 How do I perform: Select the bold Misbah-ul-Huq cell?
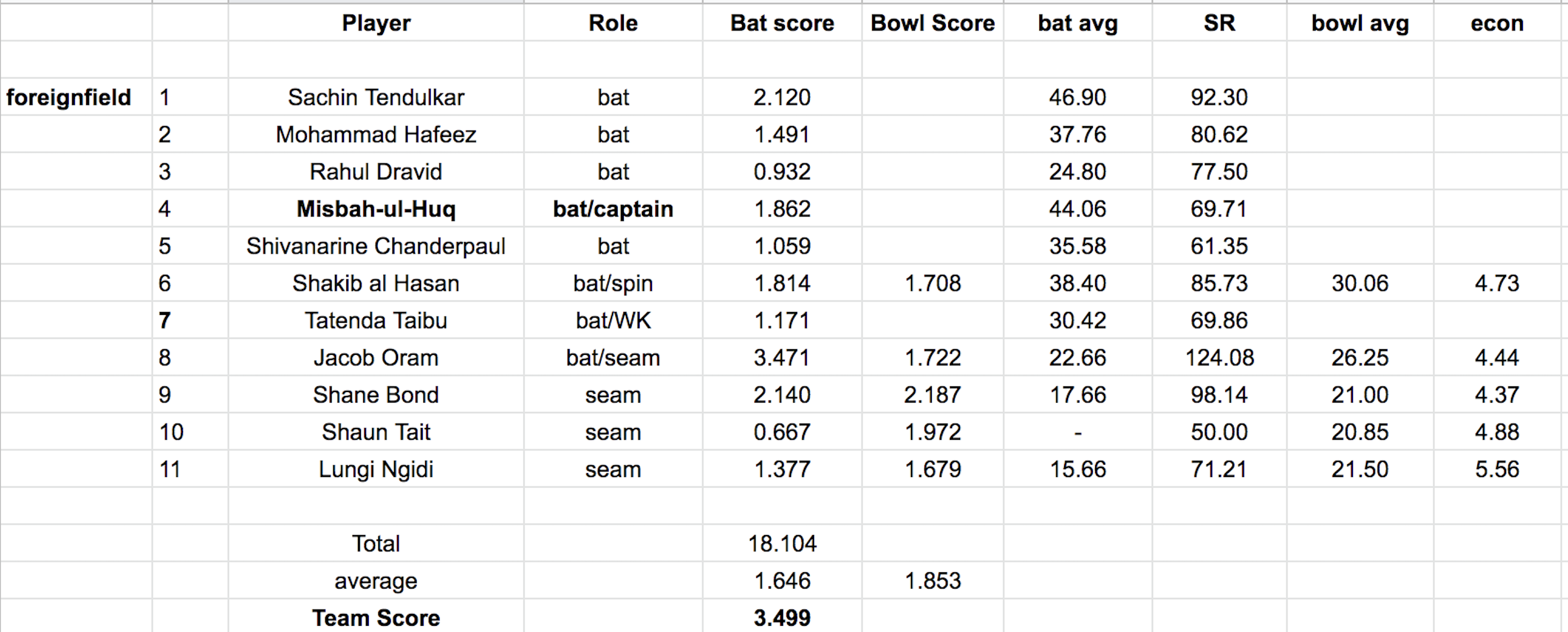pyautogui.click(x=376, y=209)
